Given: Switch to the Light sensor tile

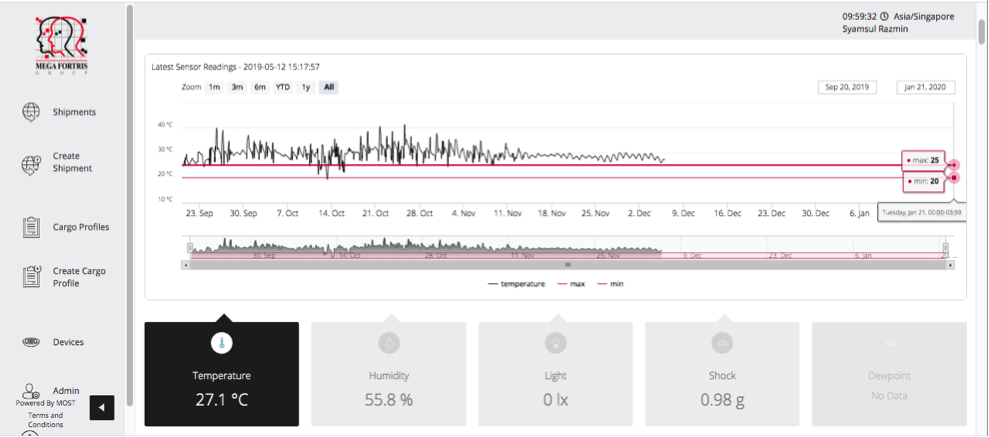Looking at the screenshot, I should coord(555,374).
